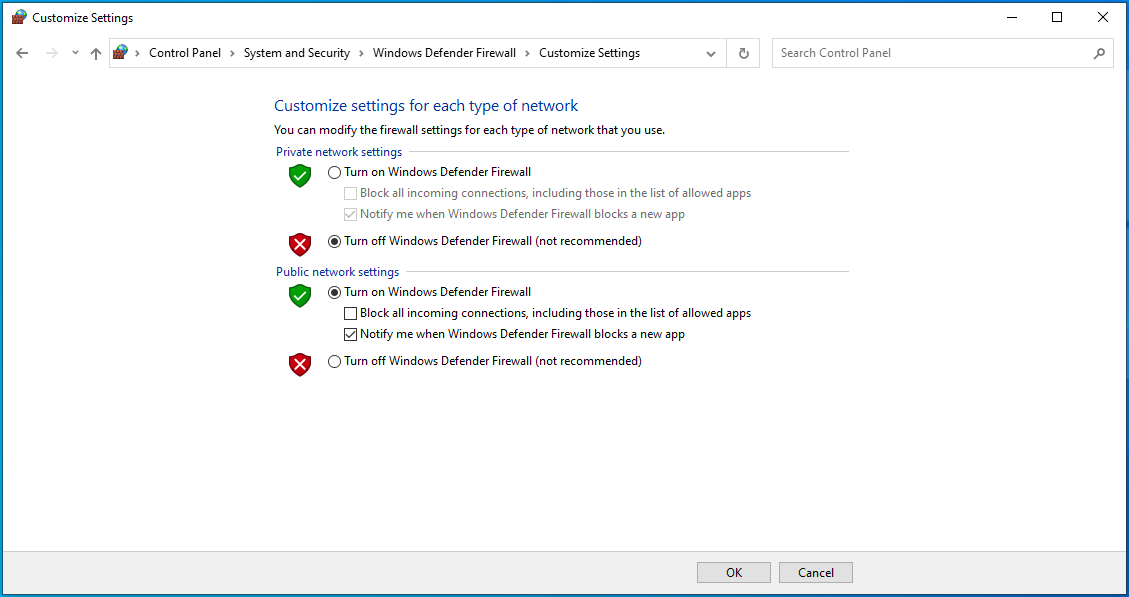This screenshot has width=1129, height=597.
Task: Open the Recent locations dropdown arrow
Action: pyautogui.click(x=75, y=53)
